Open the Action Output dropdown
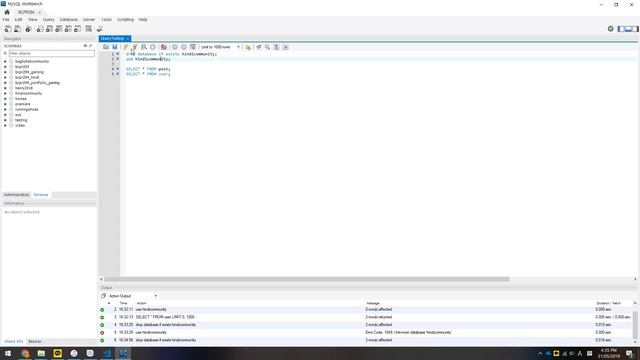 coord(132,296)
